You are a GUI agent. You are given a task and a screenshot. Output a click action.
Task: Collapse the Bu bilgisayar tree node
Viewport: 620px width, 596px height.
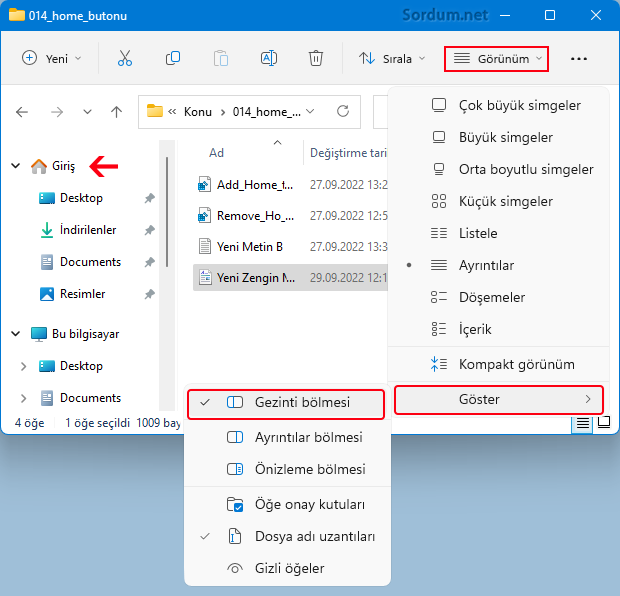15,334
